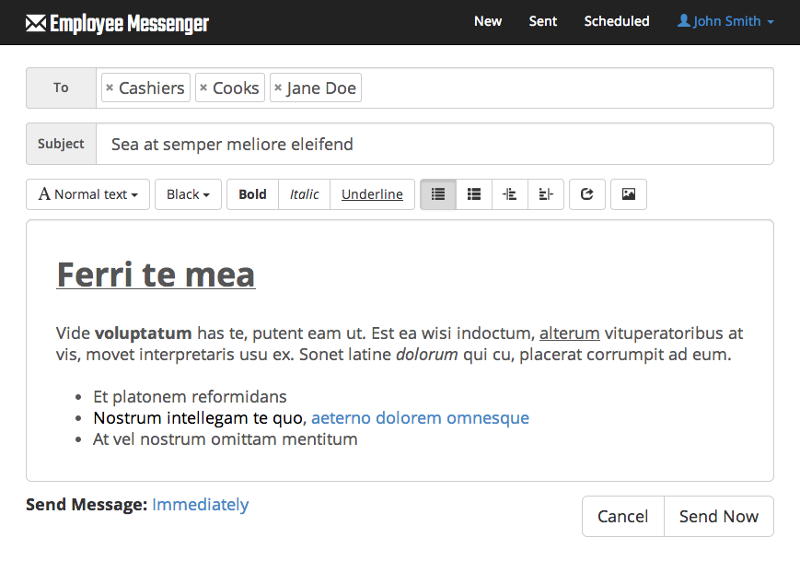Screen dimensions: 800x561
Task: Click the Subject input field
Action: [435, 144]
